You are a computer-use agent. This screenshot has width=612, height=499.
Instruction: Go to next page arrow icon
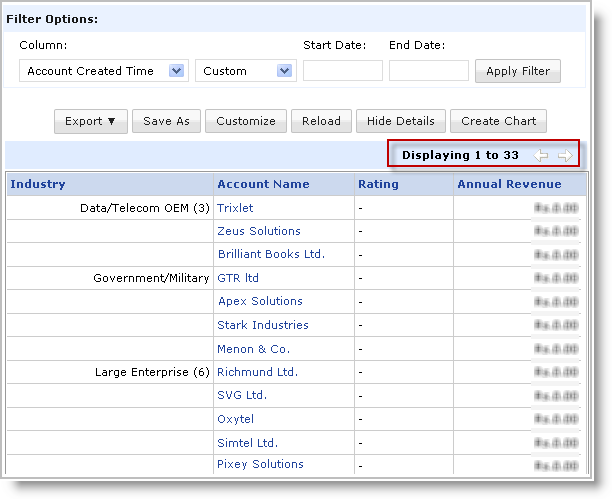[x=565, y=155]
